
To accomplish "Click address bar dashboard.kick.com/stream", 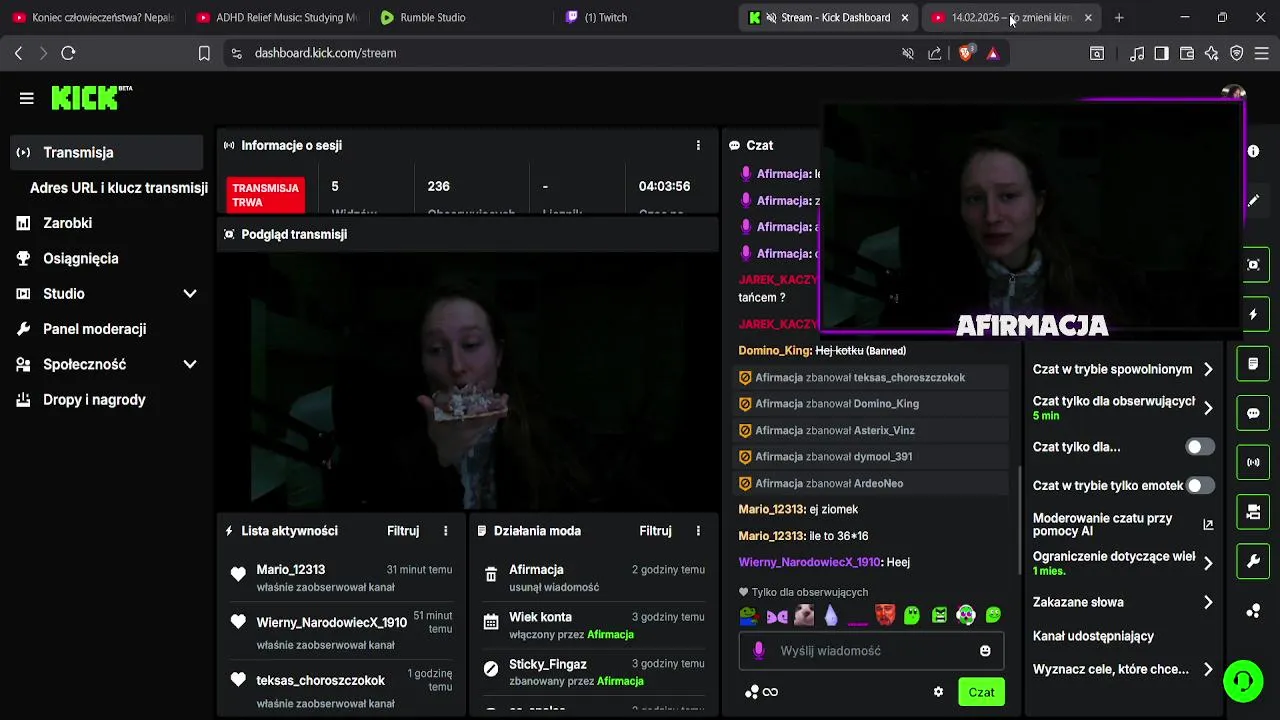I will click(325, 53).
